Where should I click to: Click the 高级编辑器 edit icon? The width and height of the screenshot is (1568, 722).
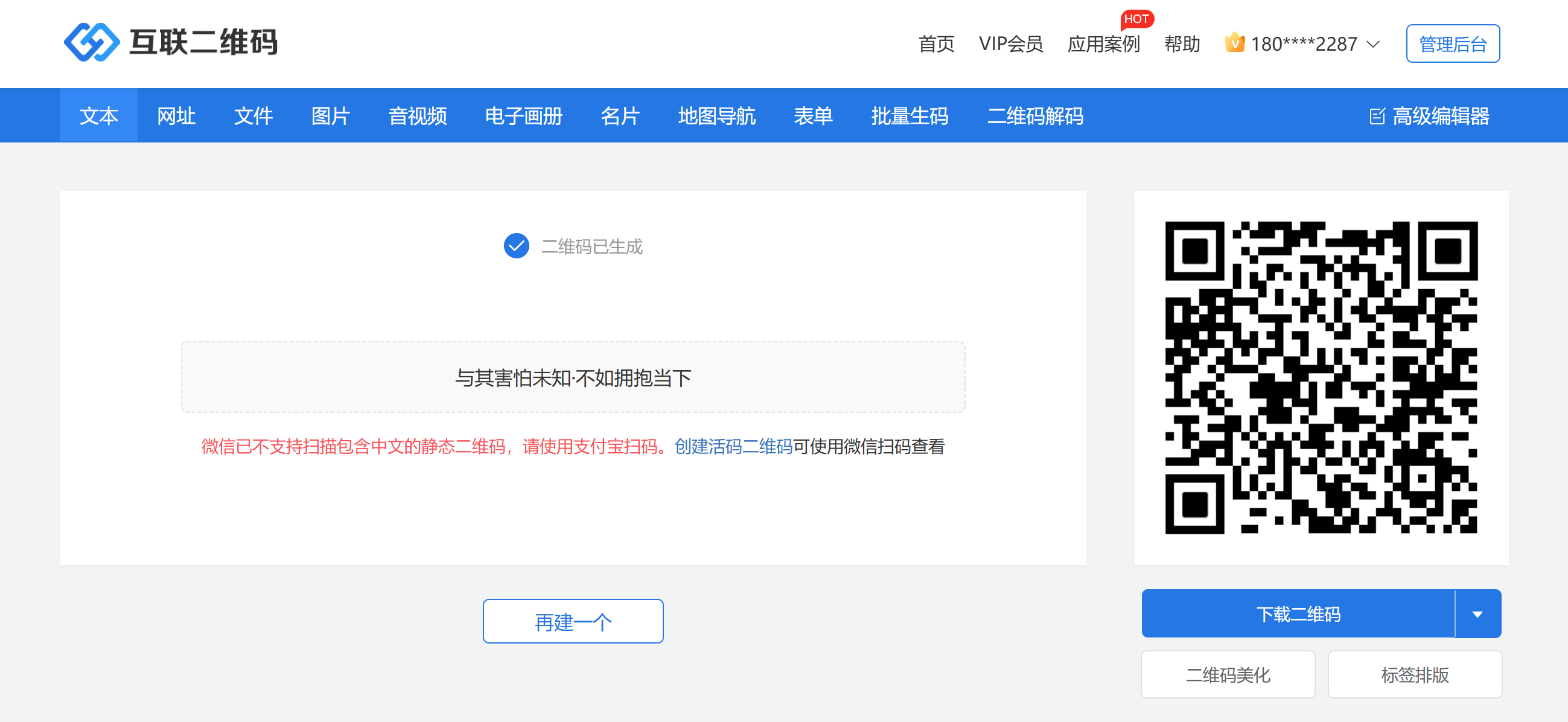pos(1376,116)
